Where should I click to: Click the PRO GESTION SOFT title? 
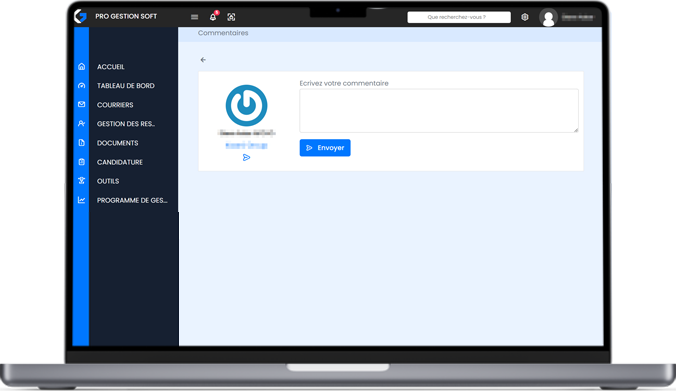click(x=126, y=16)
